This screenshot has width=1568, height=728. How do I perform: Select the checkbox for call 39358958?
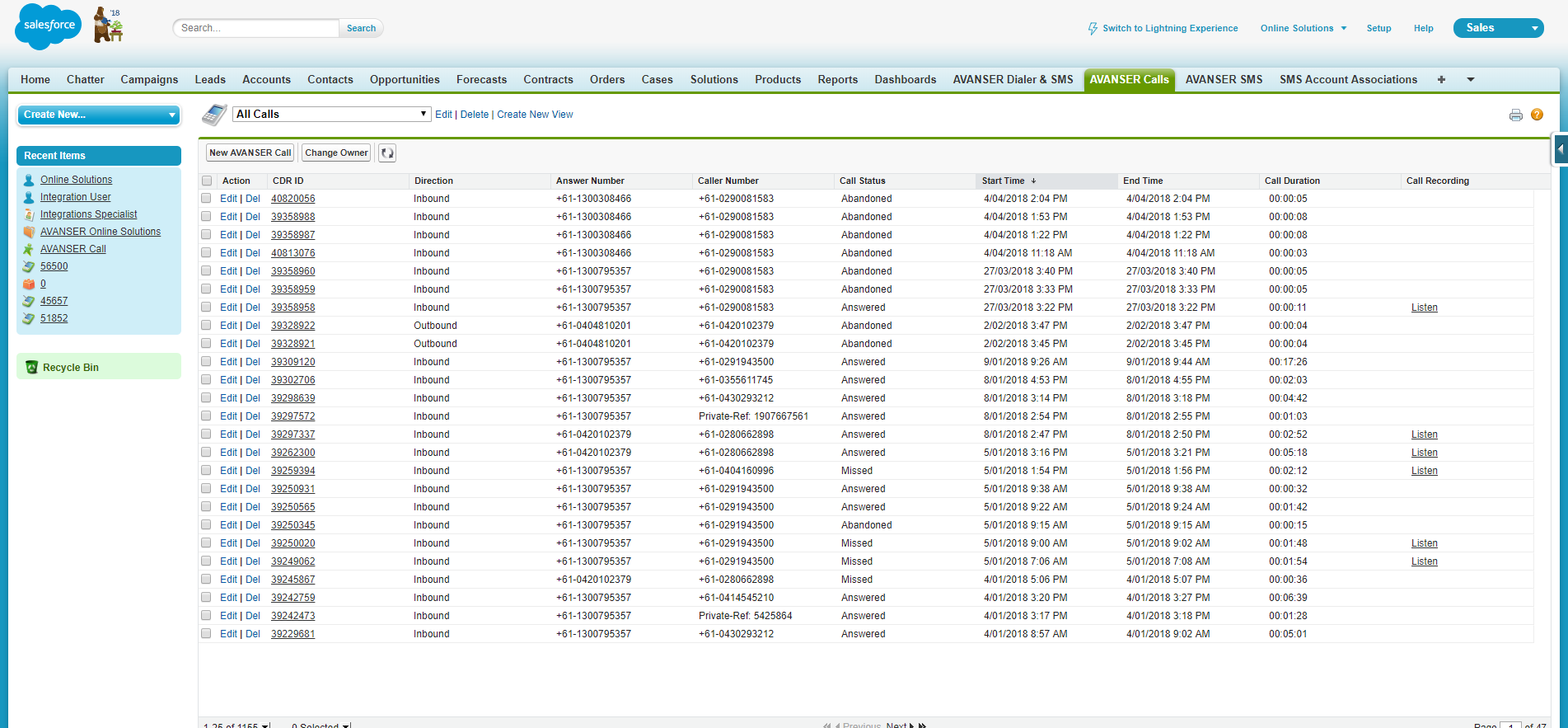(206, 308)
